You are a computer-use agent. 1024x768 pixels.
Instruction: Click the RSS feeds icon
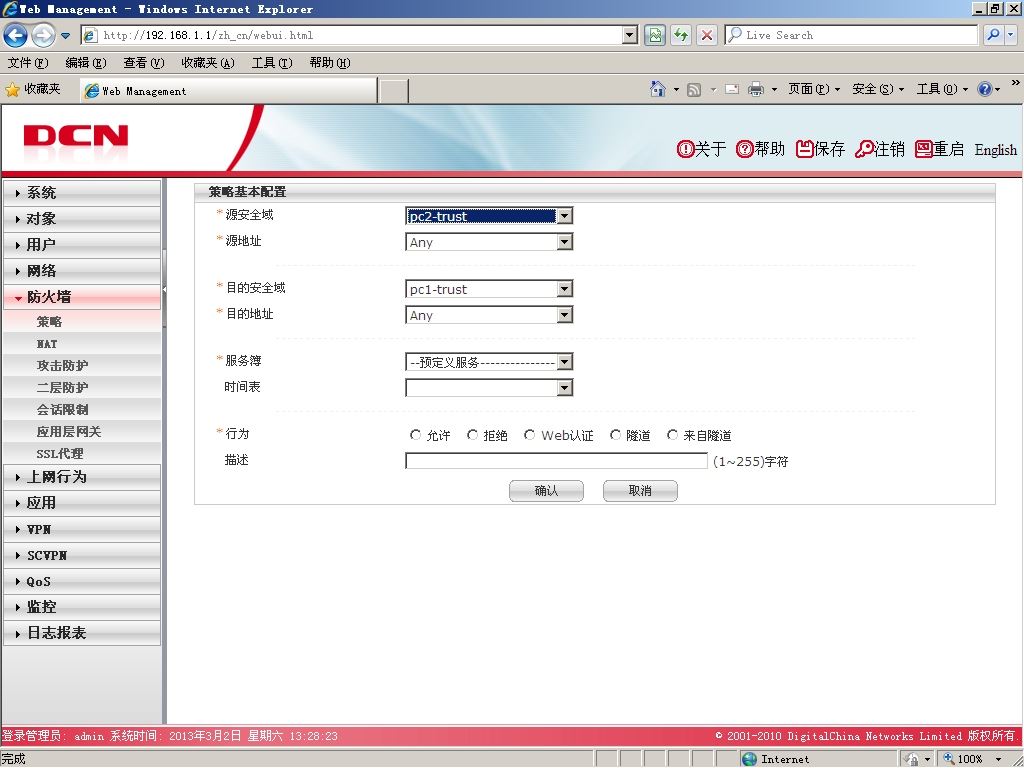pos(694,89)
